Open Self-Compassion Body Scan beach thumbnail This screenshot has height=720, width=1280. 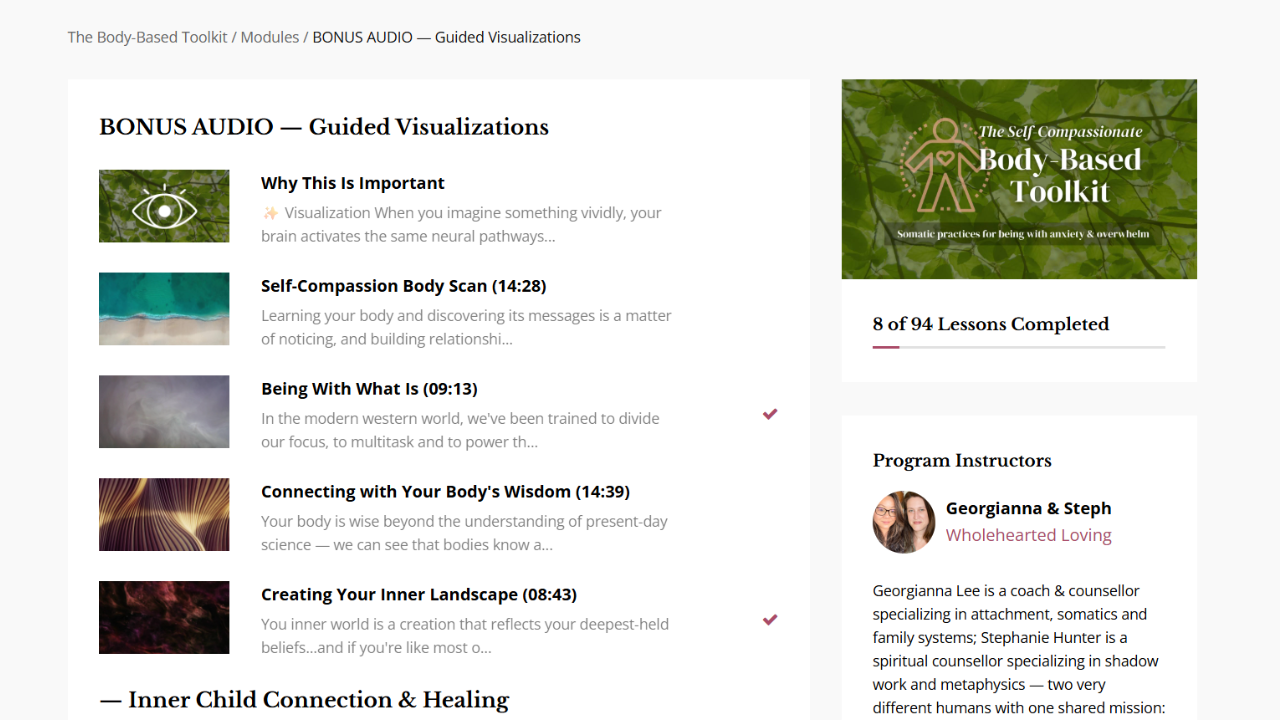[x=164, y=309]
